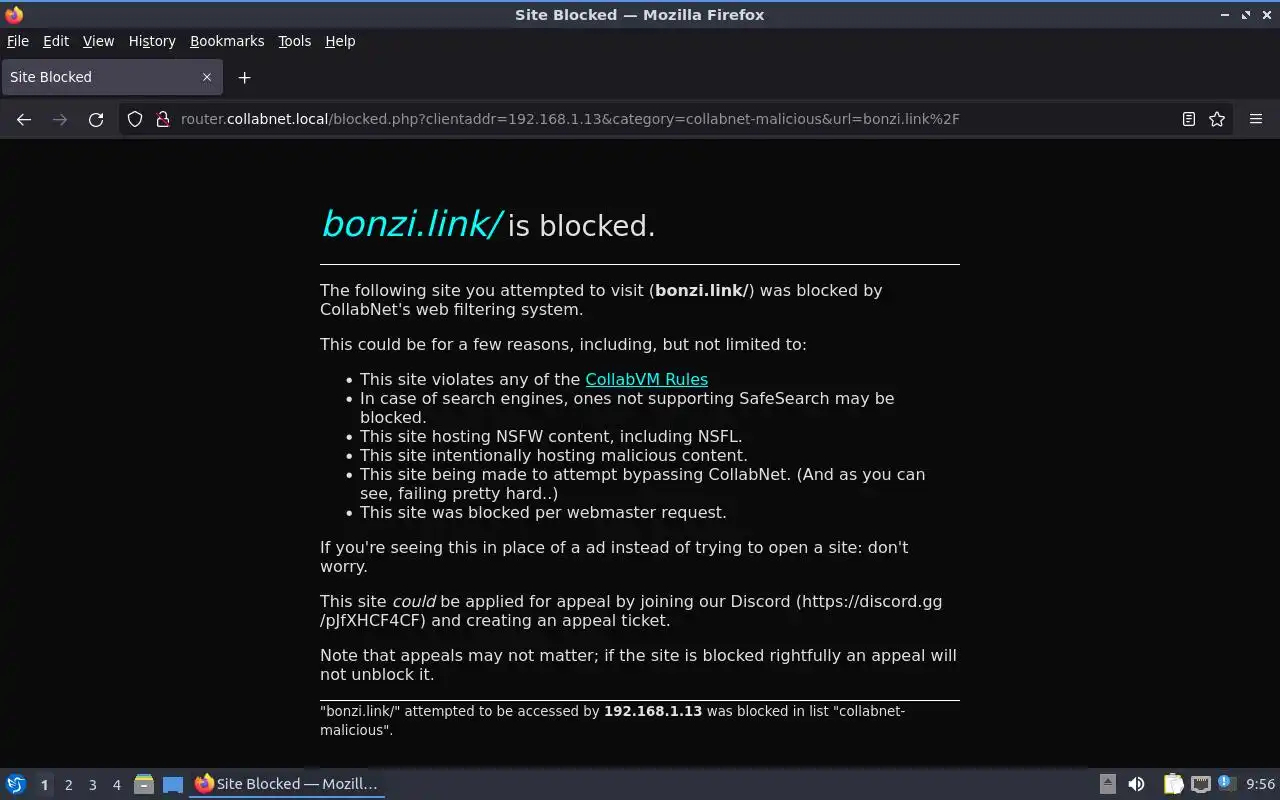Click the bonzi.link/ heading text
The image size is (1280, 800).
point(411,224)
